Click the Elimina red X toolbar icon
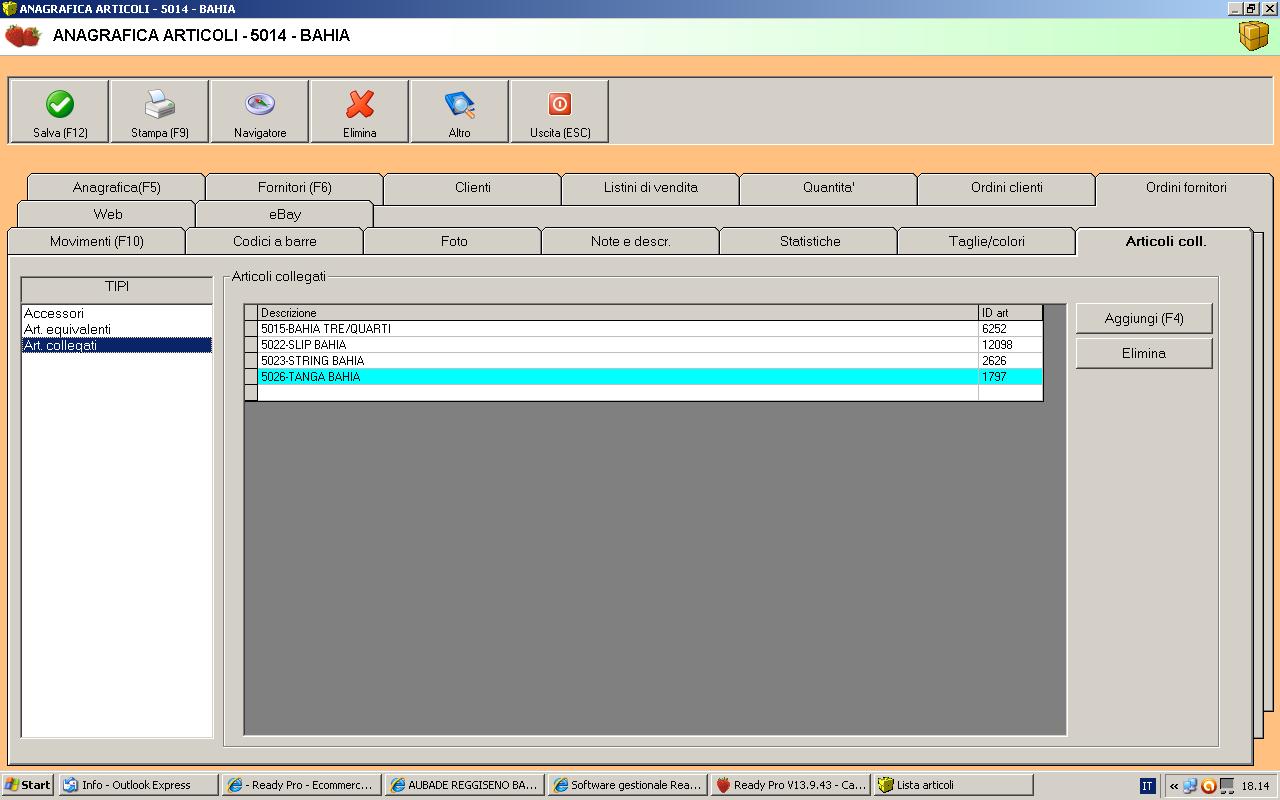 (360, 104)
